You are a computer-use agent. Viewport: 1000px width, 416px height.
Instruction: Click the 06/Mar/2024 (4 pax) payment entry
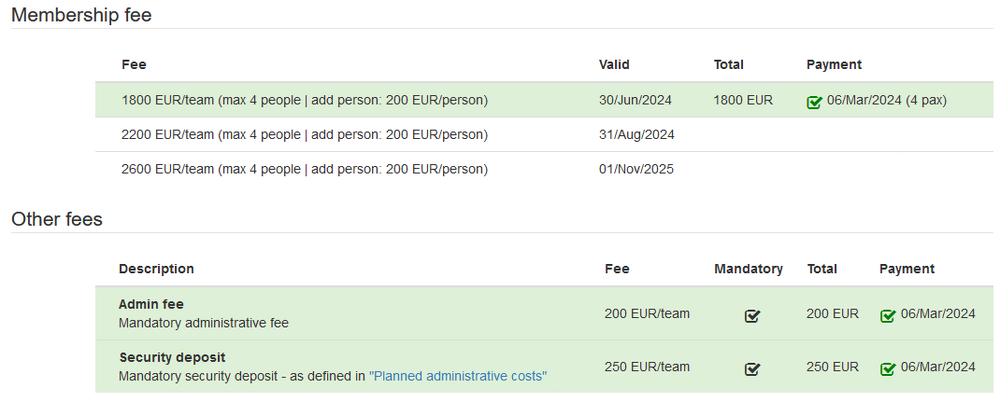pos(886,100)
